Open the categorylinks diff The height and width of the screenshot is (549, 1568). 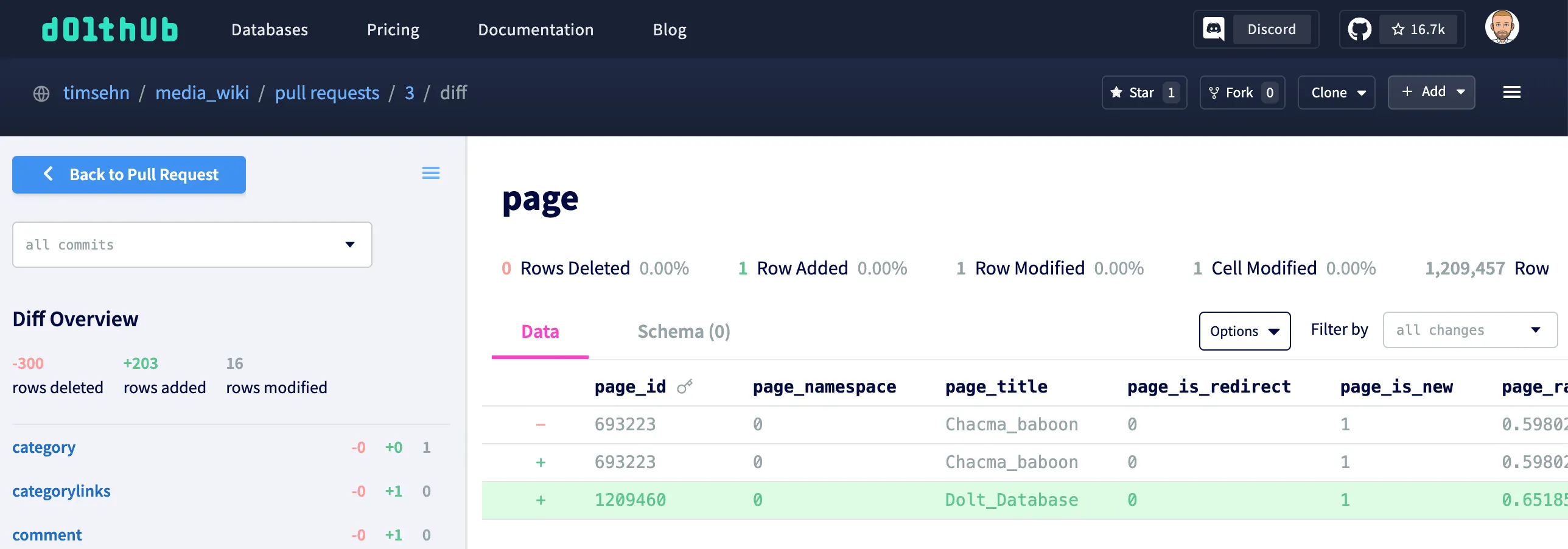(61, 491)
